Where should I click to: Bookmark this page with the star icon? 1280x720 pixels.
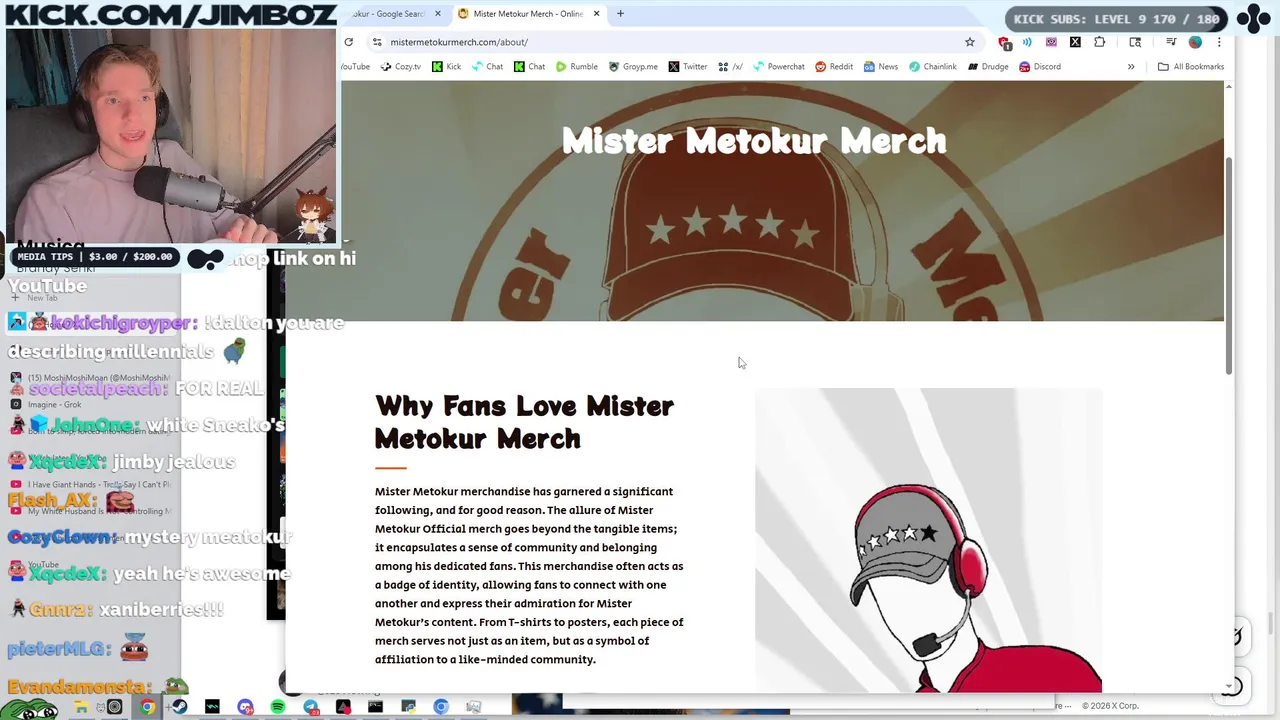coord(970,42)
